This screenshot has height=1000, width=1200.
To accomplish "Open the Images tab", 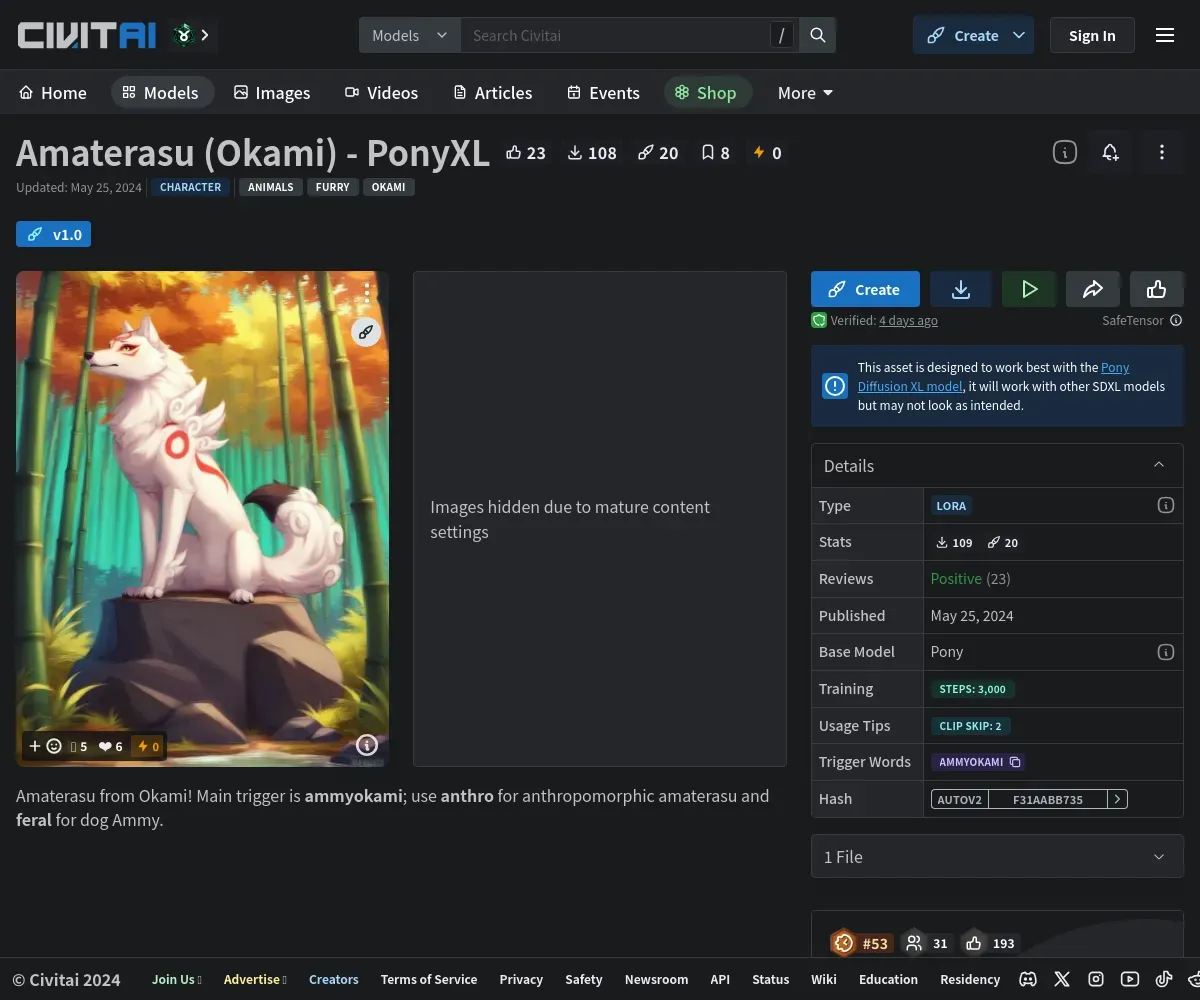I will pos(272,93).
